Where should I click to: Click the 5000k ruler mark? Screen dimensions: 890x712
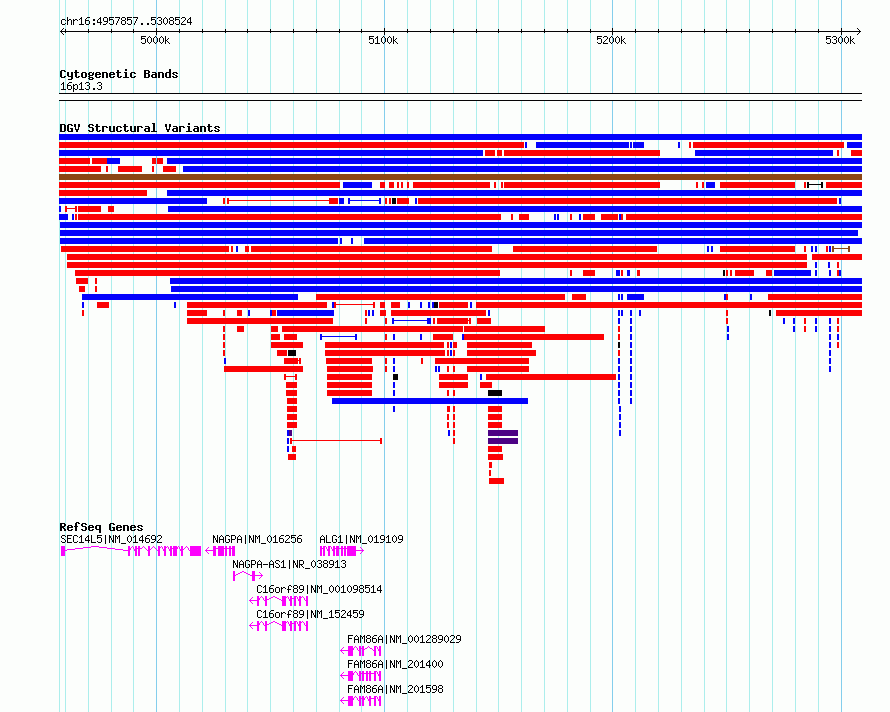point(155,40)
